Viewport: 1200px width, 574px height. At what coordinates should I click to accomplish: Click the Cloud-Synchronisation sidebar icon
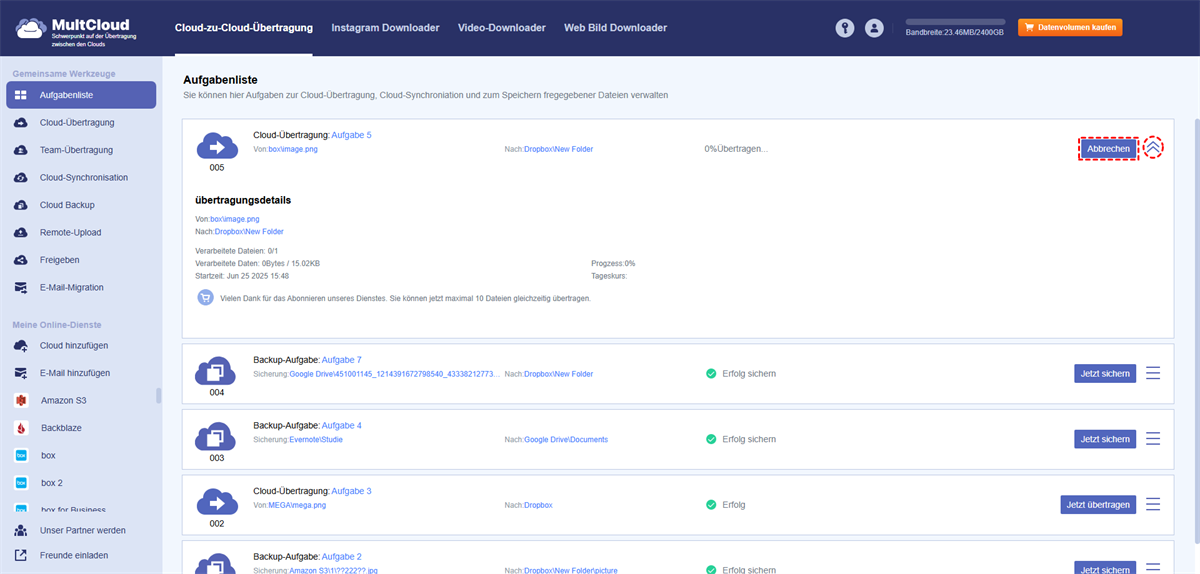point(21,178)
